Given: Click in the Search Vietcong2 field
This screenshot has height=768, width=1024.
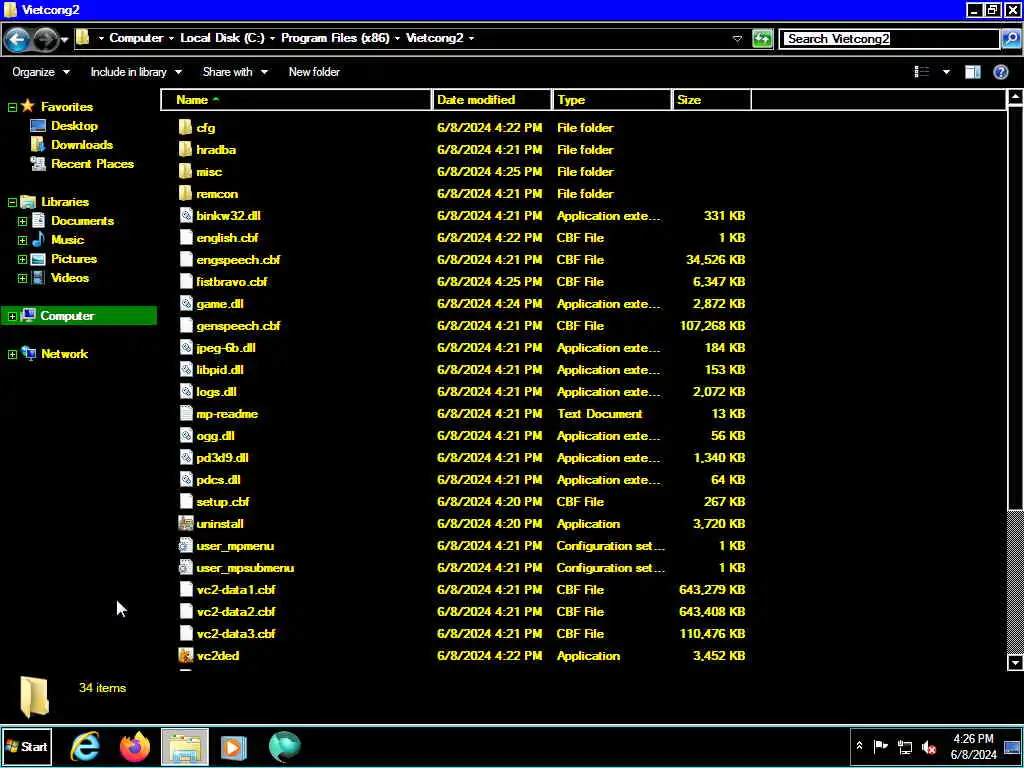Looking at the screenshot, I should [890, 39].
